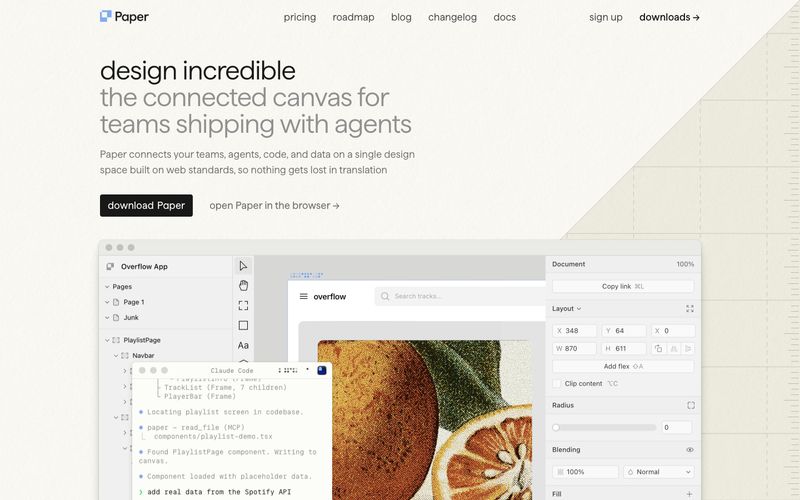
Task: Select the Junk page row
Action: click(x=166, y=317)
